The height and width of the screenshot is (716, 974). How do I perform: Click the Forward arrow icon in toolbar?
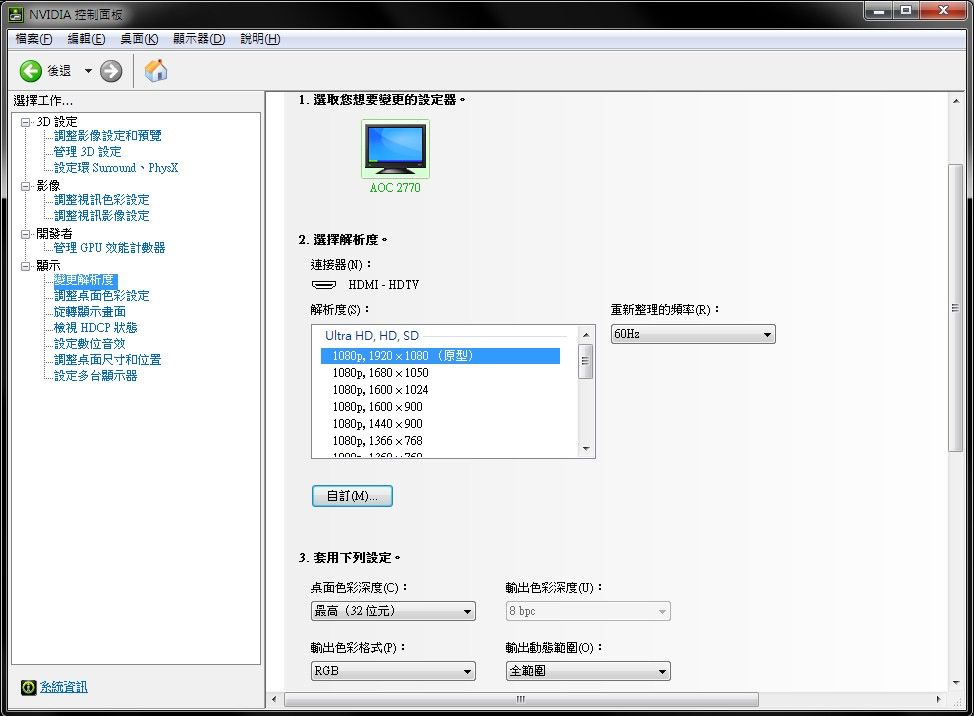pyautogui.click(x=111, y=71)
